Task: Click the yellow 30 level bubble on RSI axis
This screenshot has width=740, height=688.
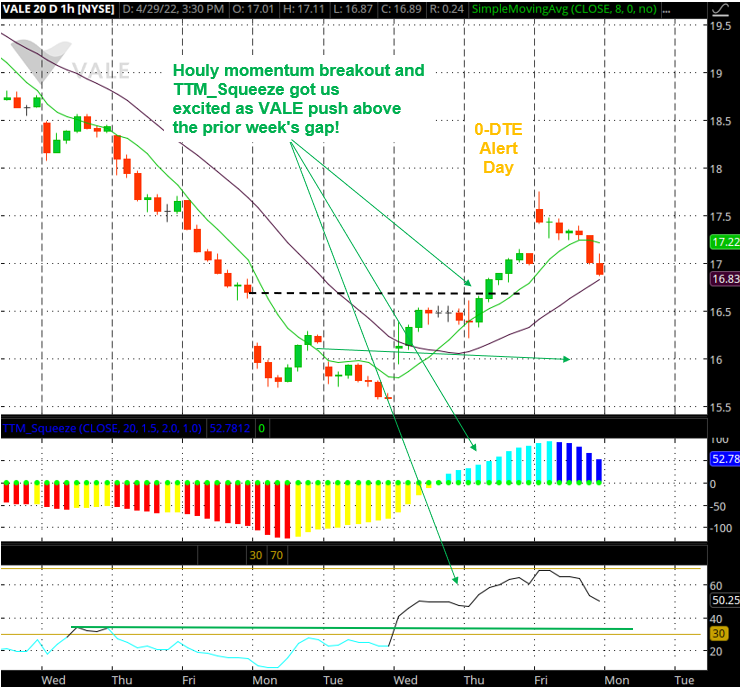Action: (x=718, y=634)
